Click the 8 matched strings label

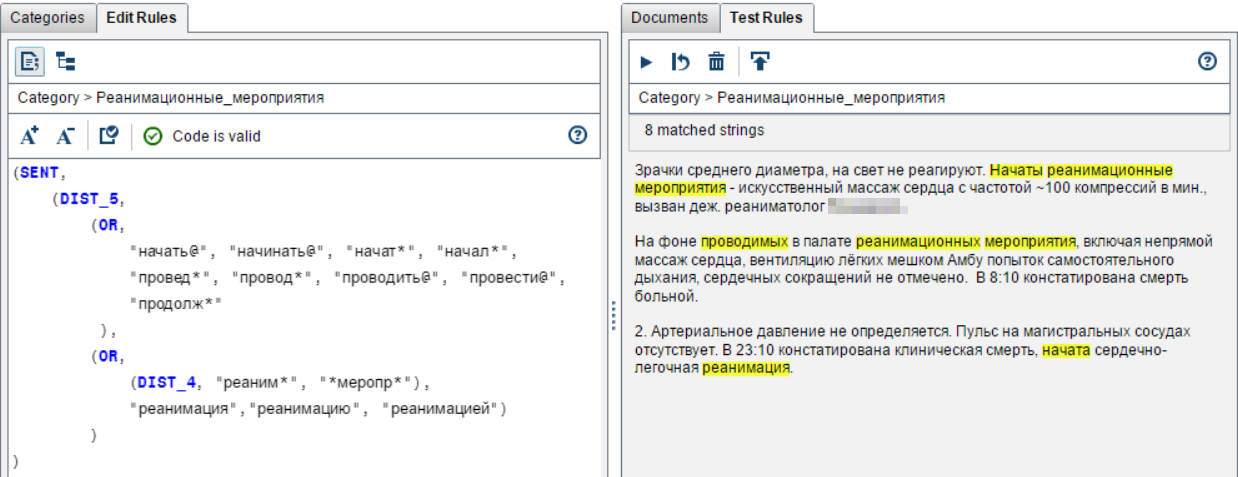[x=704, y=130]
